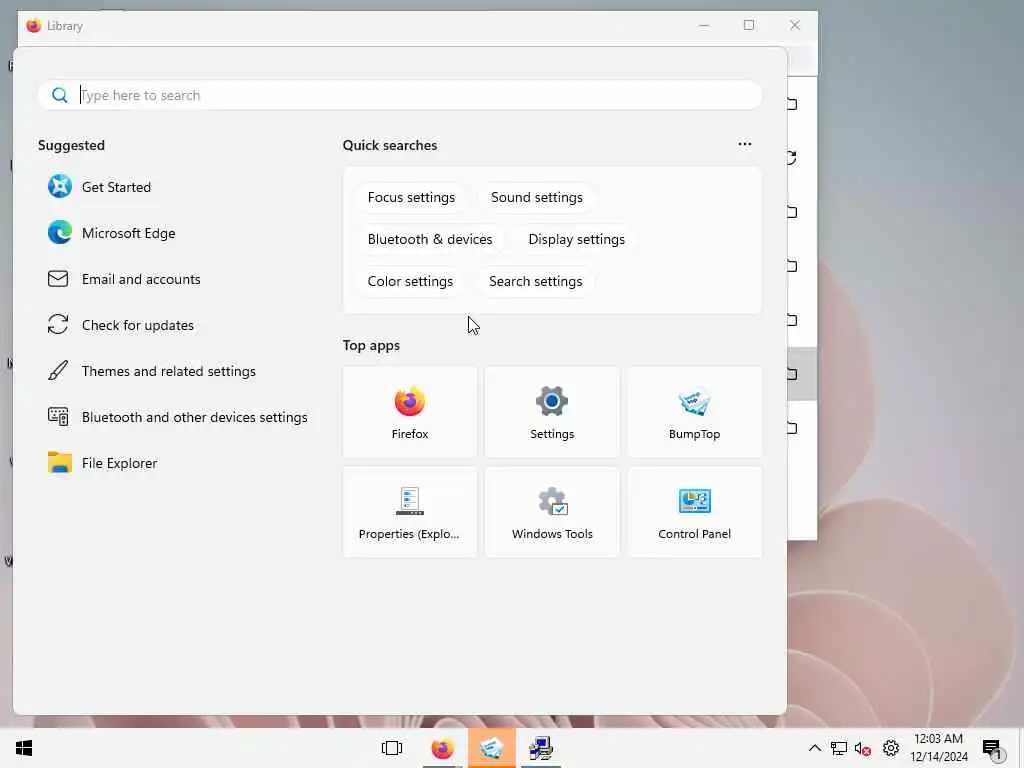This screenshot has width=1024, height=768.
Task: Switch to Firefox on the taskbar
Action: tap(443, 748)
